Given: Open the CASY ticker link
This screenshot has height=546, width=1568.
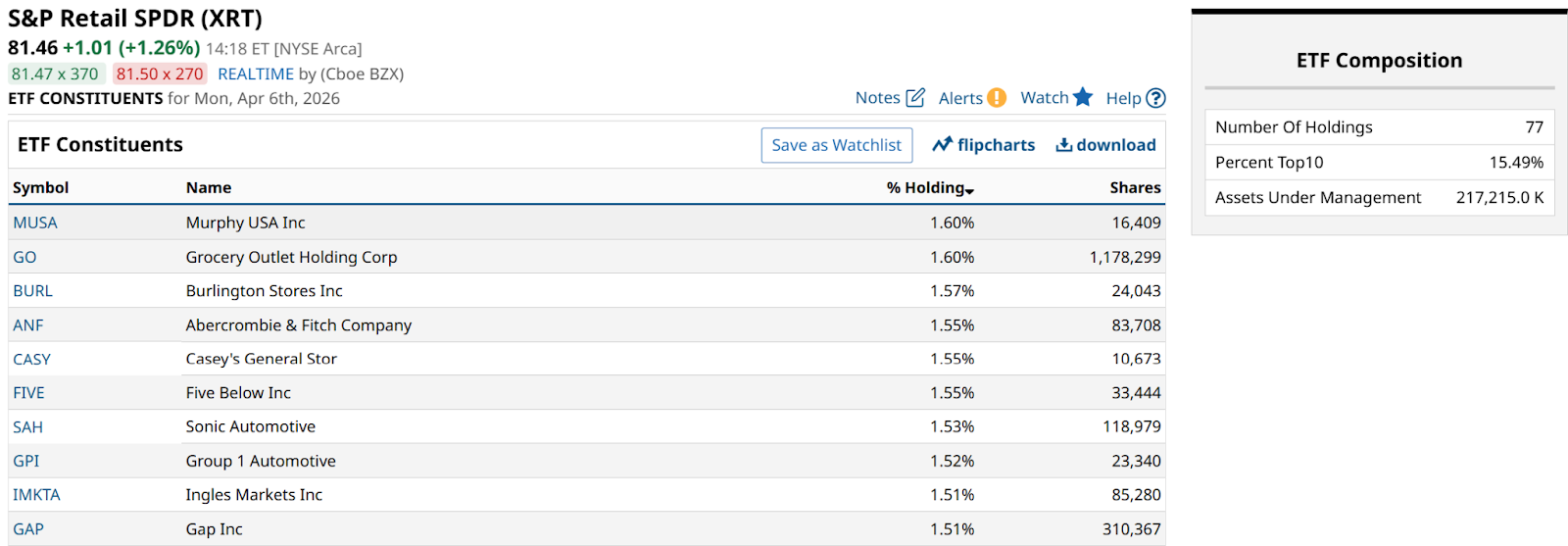Looking at the screenshot, I should (x=31, y=359).
